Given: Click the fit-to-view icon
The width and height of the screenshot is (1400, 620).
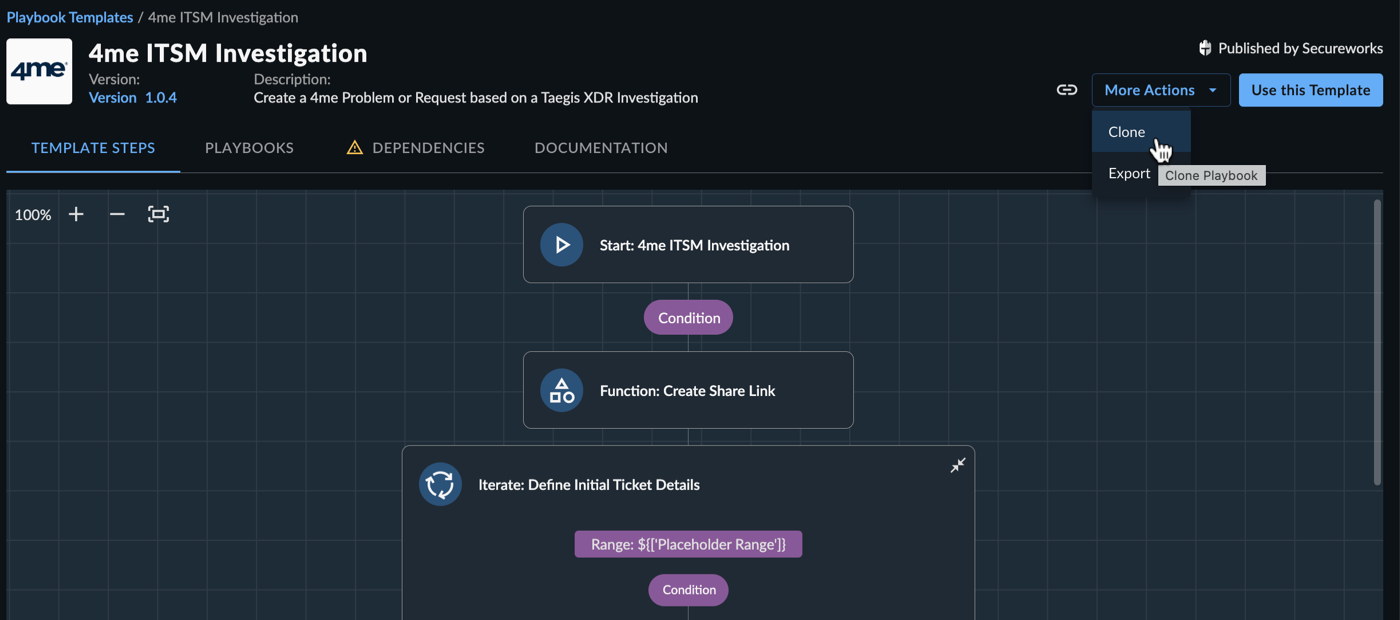Looking at the screenshot, I should pyautogui.click(x=158, y=214).
